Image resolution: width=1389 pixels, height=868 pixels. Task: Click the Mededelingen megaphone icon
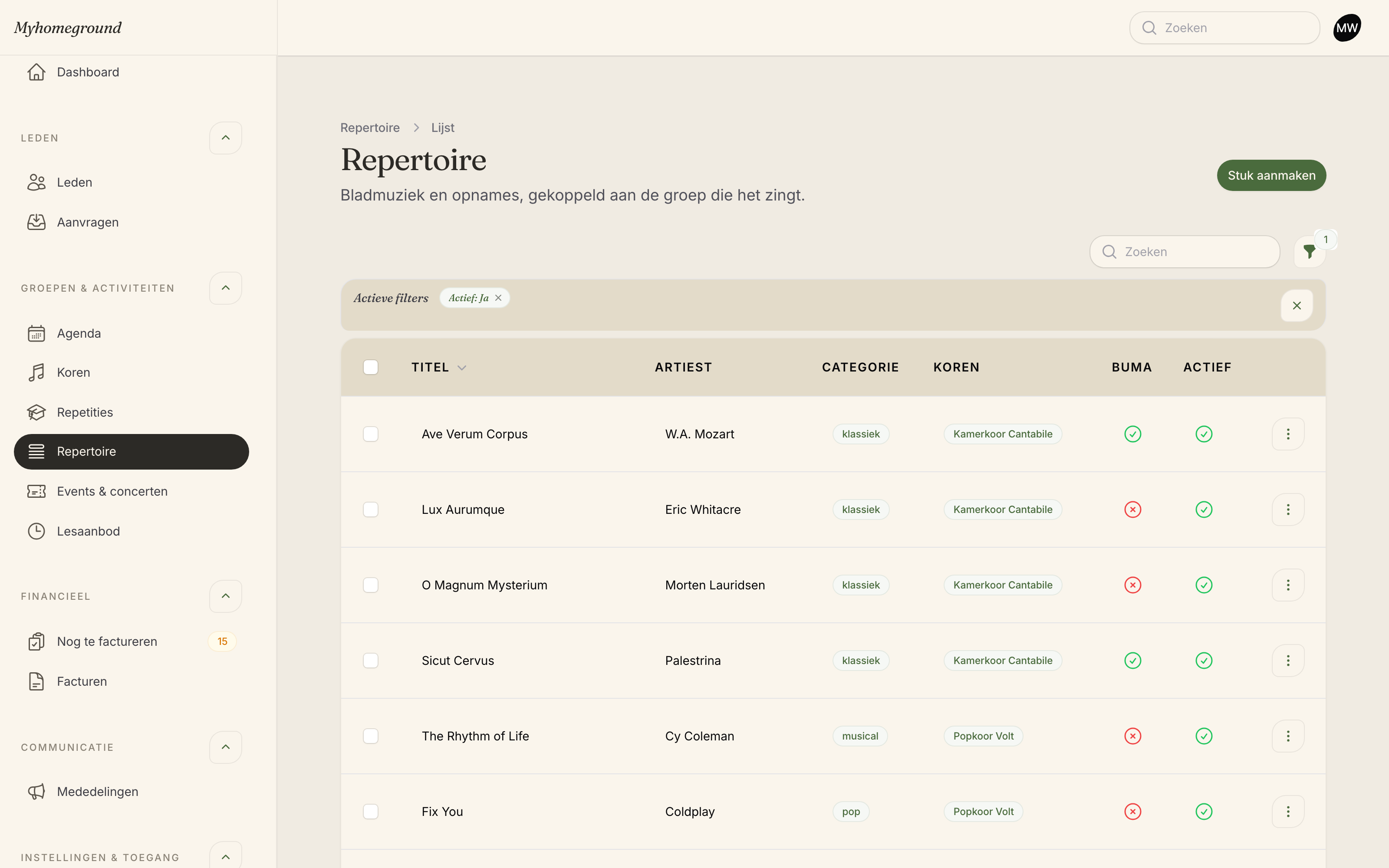(36, 792)
